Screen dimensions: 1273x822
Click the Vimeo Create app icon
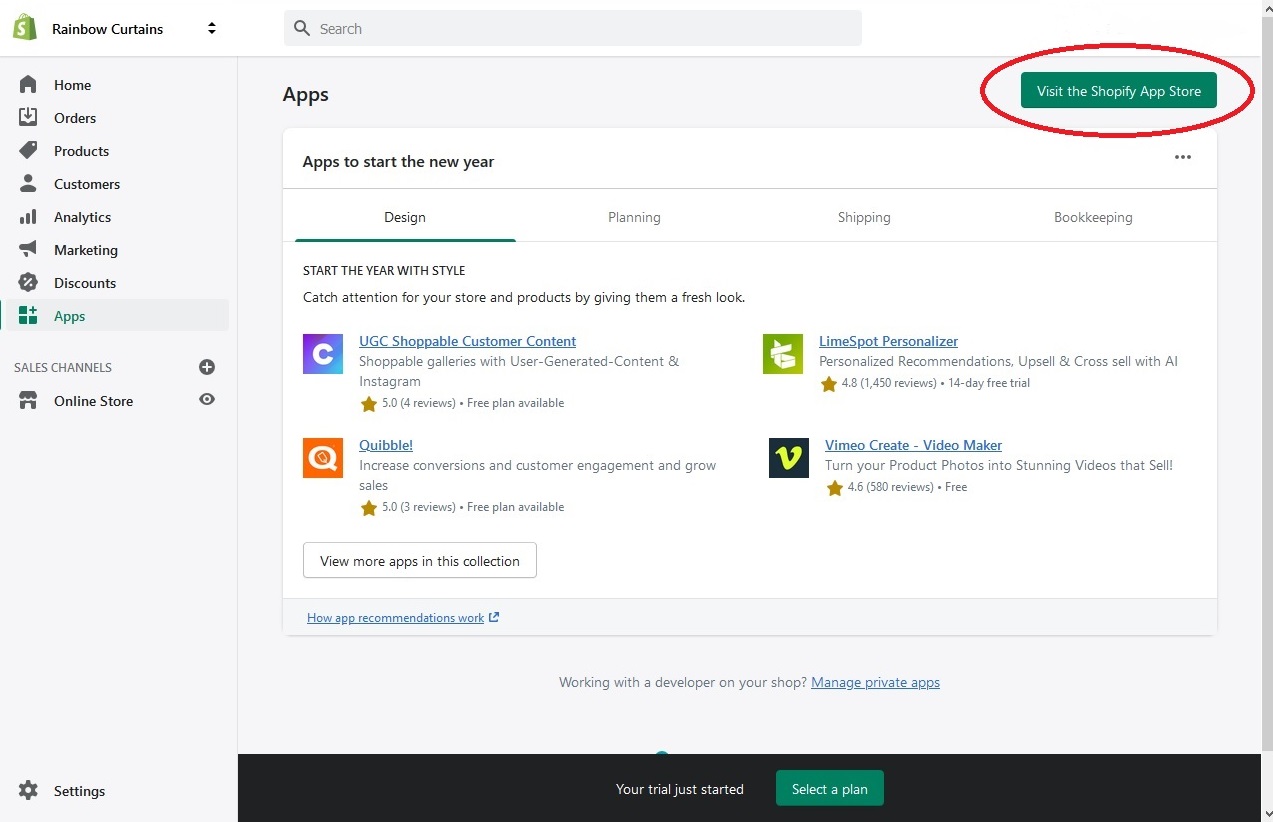point(789,458)
